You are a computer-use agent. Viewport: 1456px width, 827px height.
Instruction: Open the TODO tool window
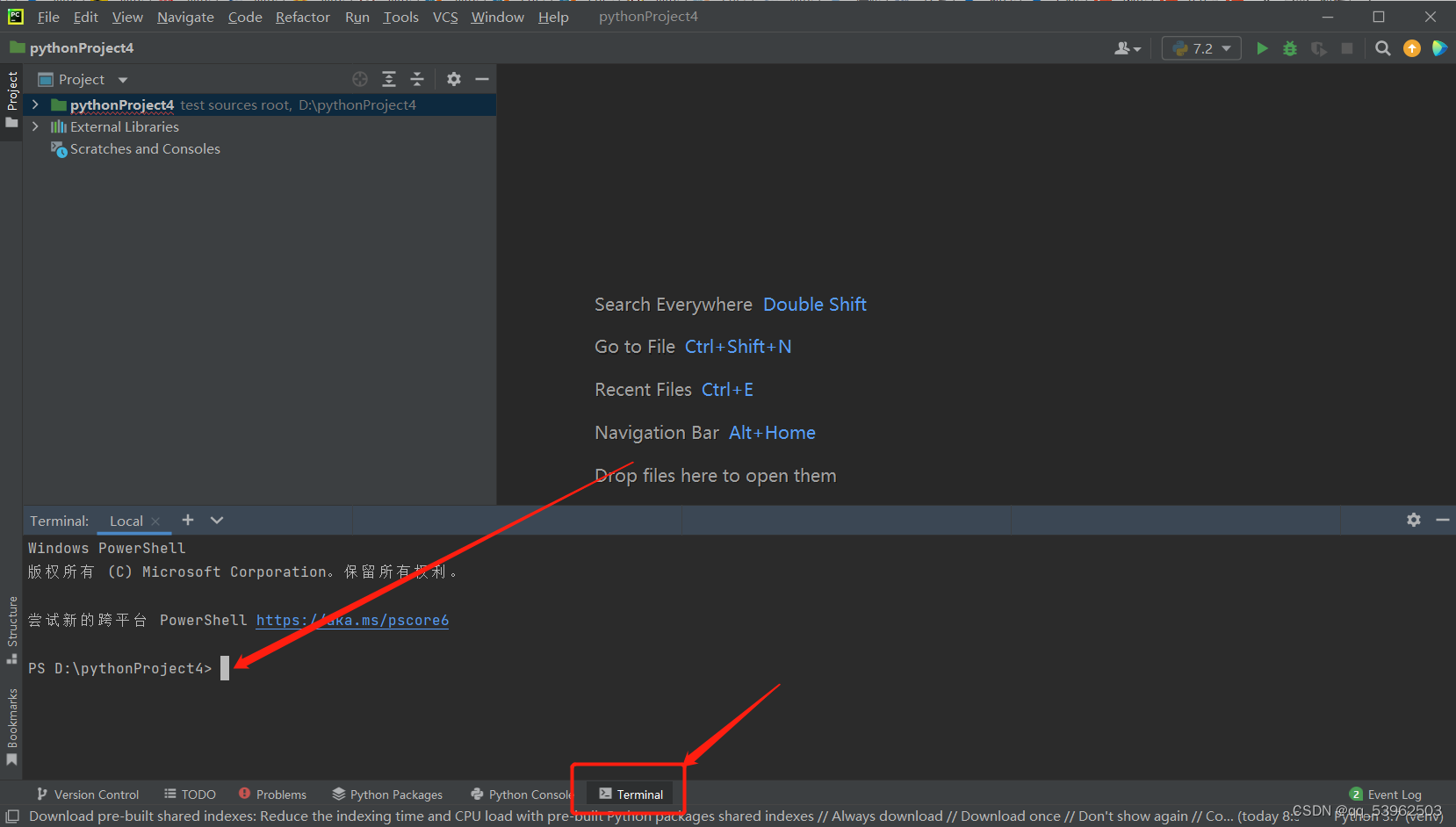pos(190,795)
